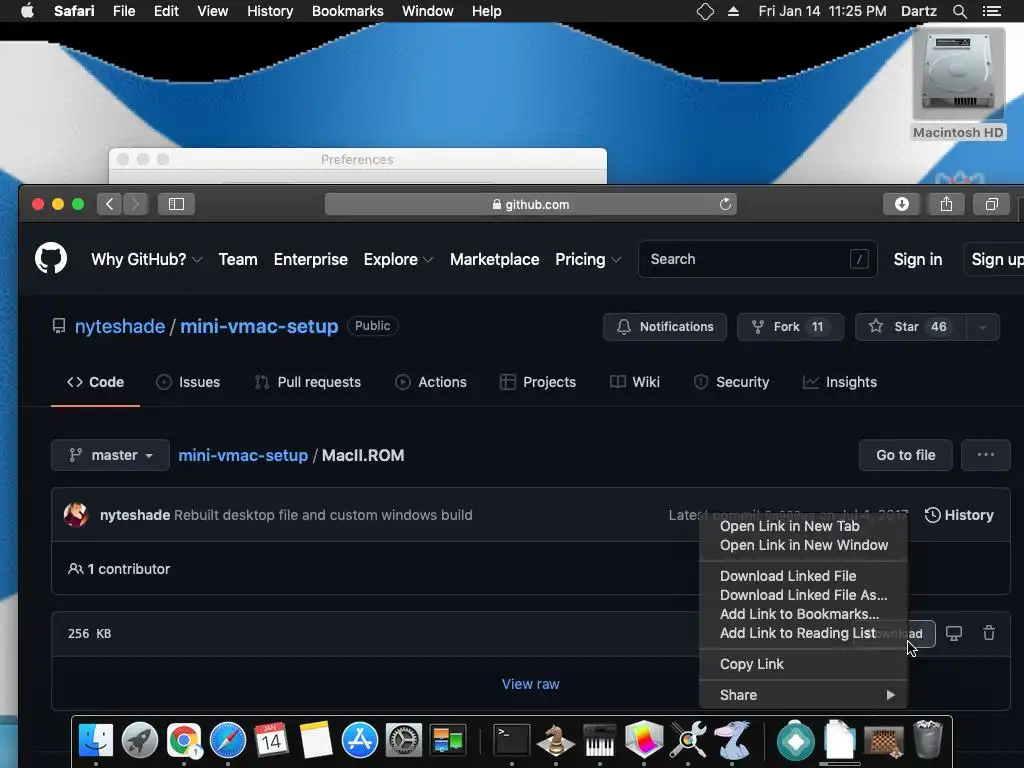Switch to the Issues tab
This screenshot has height=768, width=1024.
click(x=188, y=382)
